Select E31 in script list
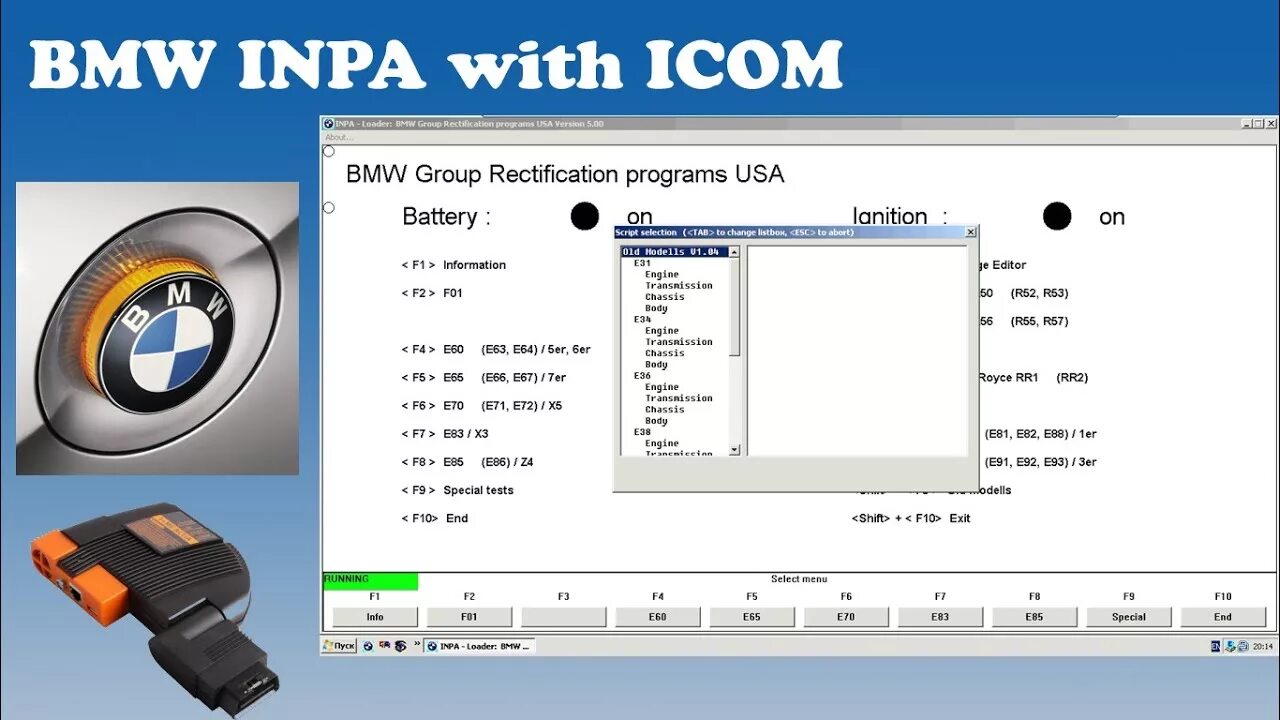Screen dimensions: 1280x720 (x=642, y=263)
